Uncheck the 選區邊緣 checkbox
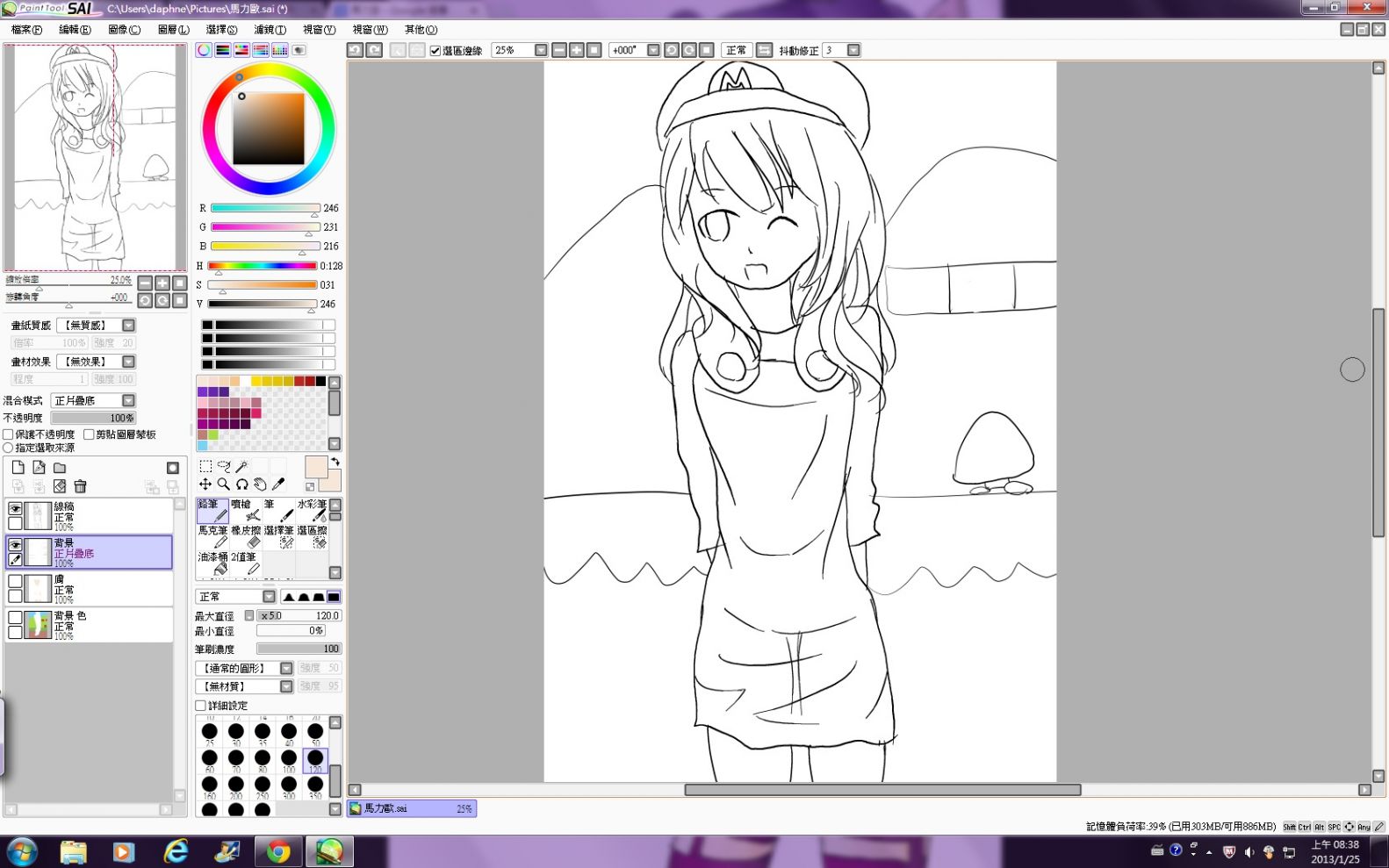The height and width of the screenshot is (868, 1389). tap(435, 51)
